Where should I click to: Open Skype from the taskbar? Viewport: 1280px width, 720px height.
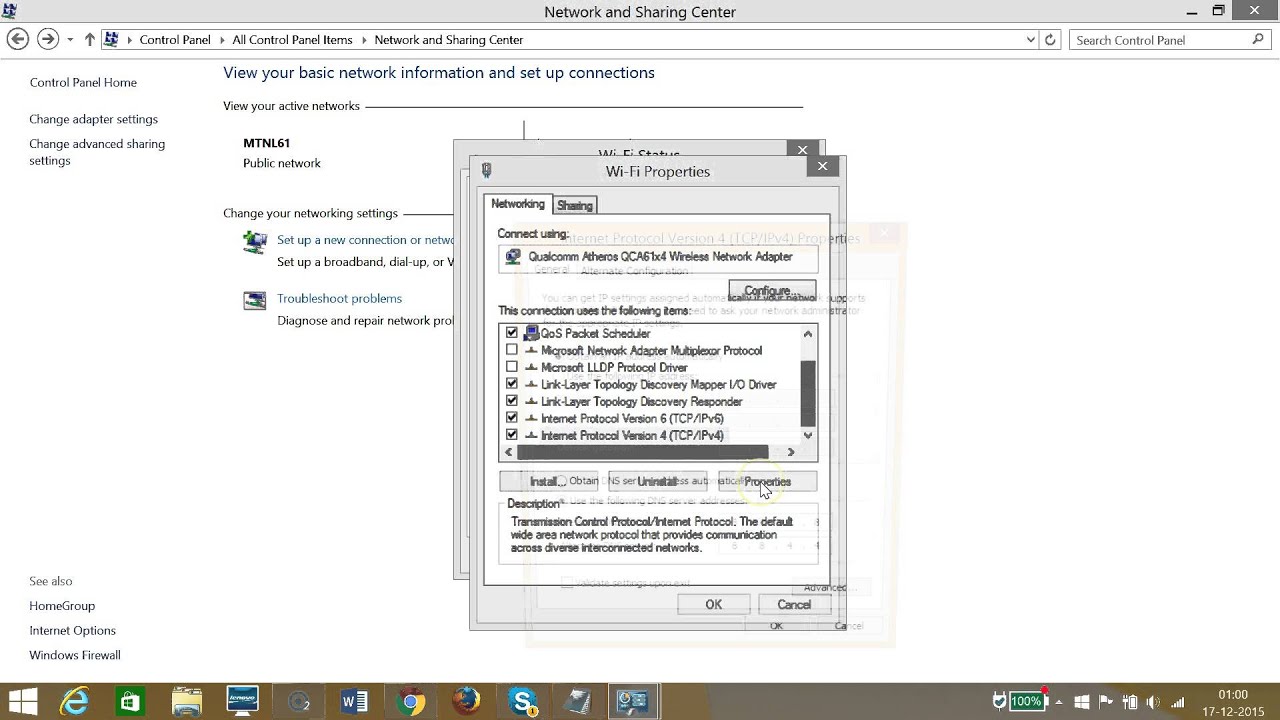click(522, 702)
